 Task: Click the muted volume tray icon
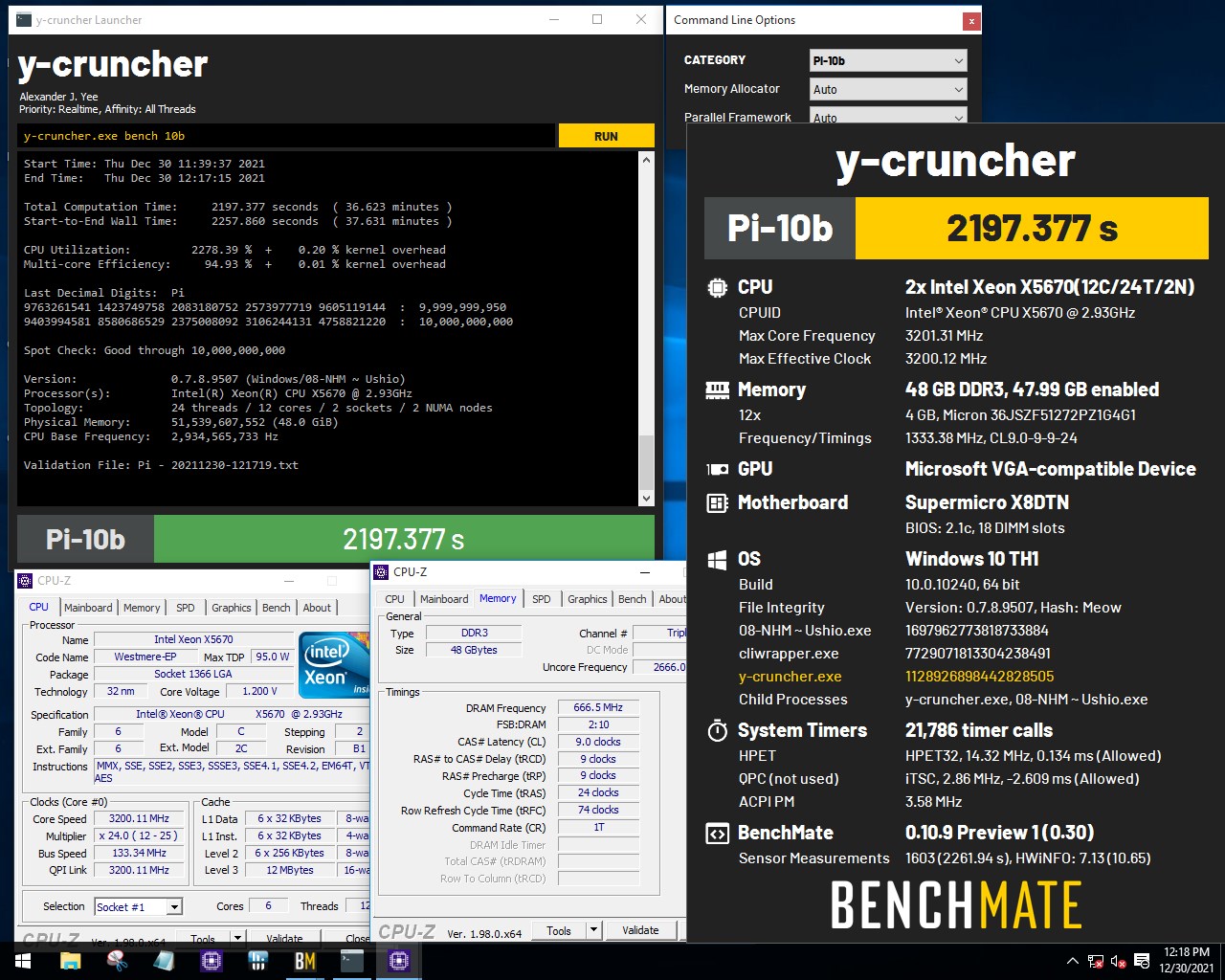[1119, 961]
